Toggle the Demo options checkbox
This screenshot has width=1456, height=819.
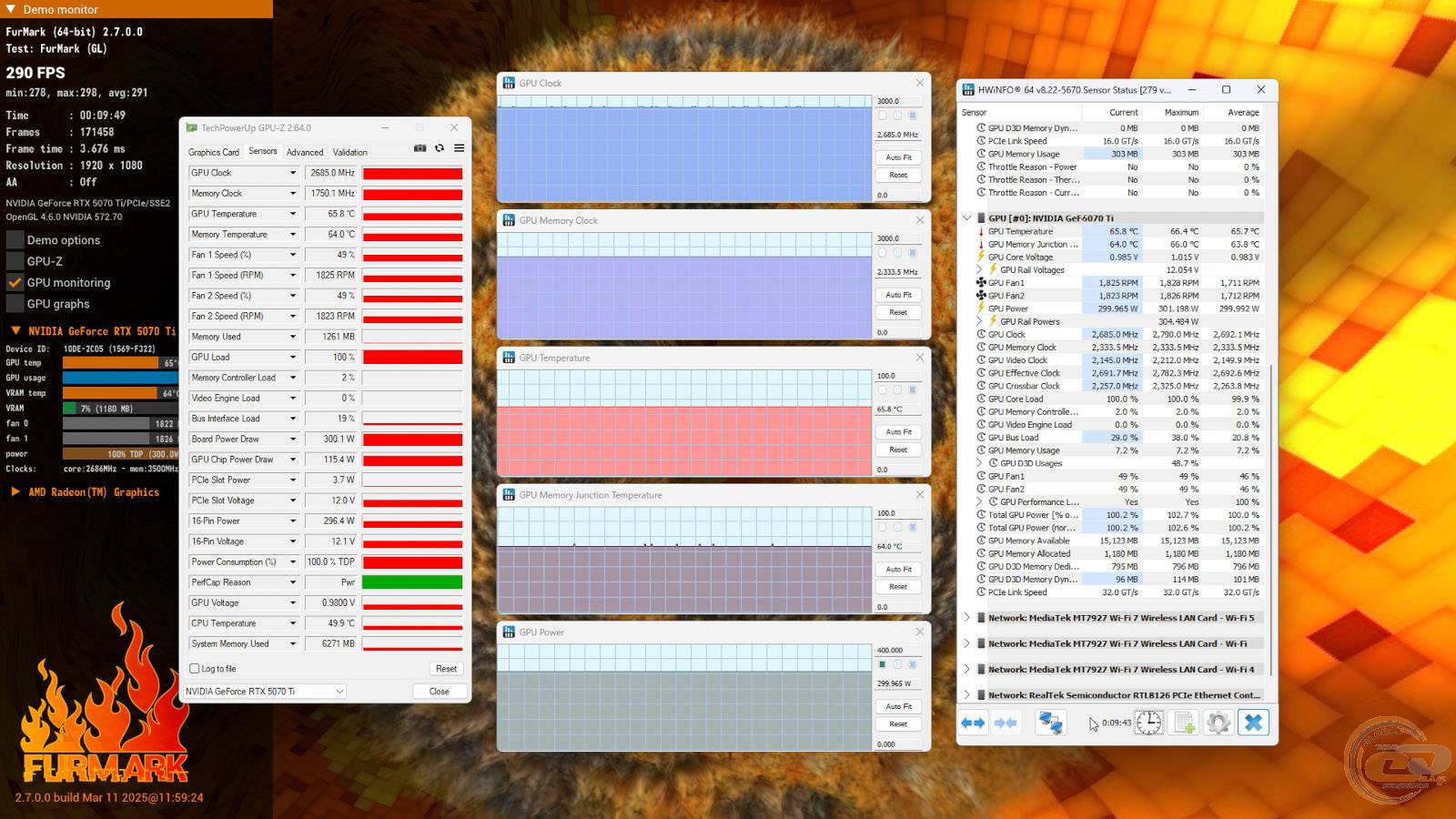[x=15, y=240]
